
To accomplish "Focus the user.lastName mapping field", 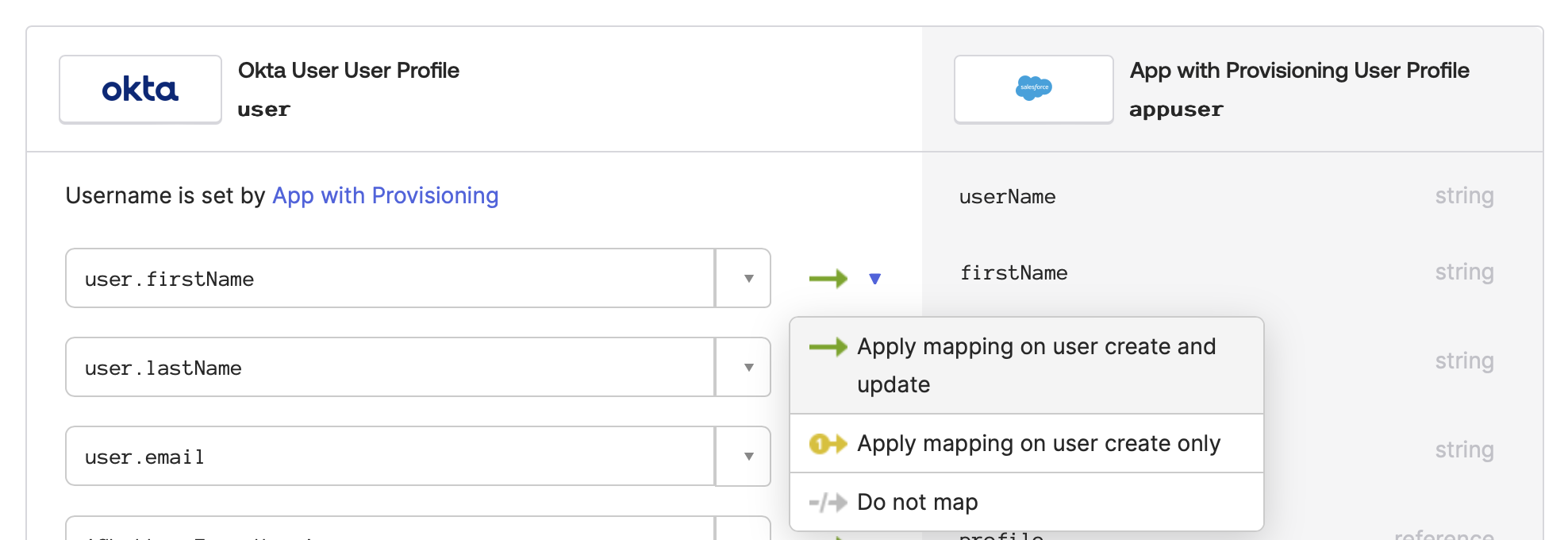I will click(389, 368).
